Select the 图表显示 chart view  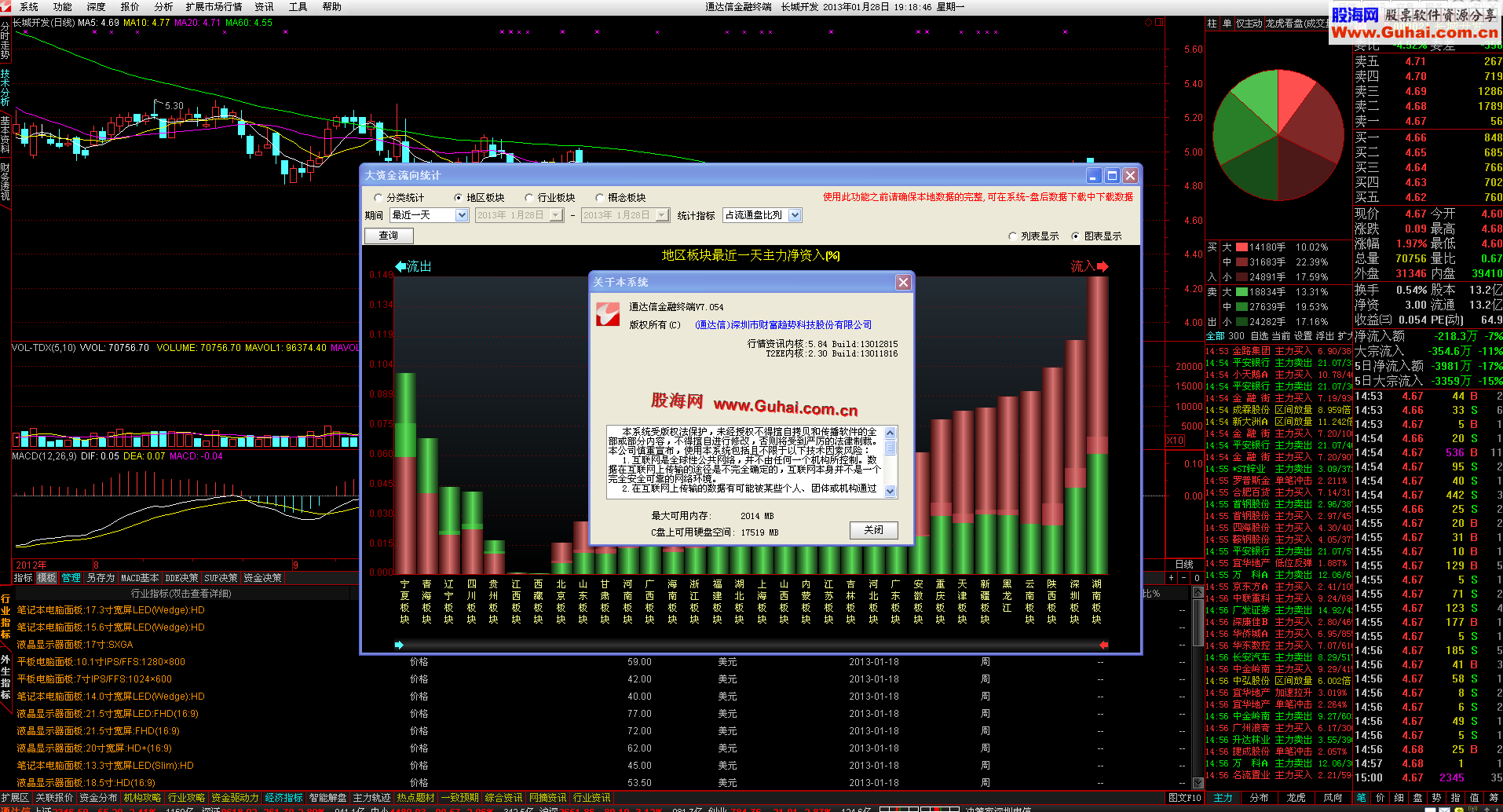(1076, 236)
